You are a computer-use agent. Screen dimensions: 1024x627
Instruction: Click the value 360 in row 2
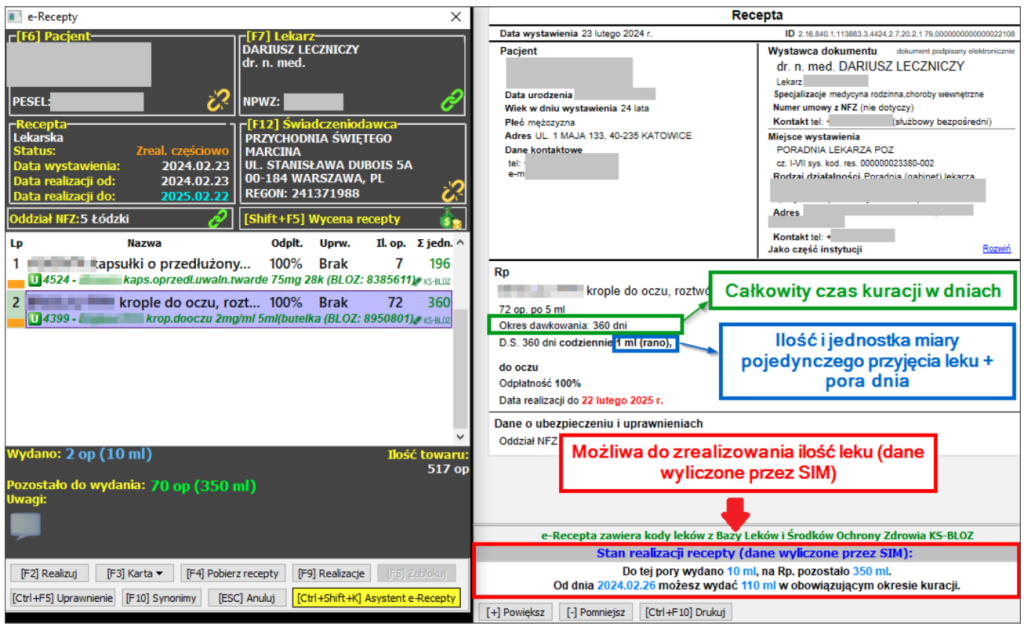click(439, 302)
